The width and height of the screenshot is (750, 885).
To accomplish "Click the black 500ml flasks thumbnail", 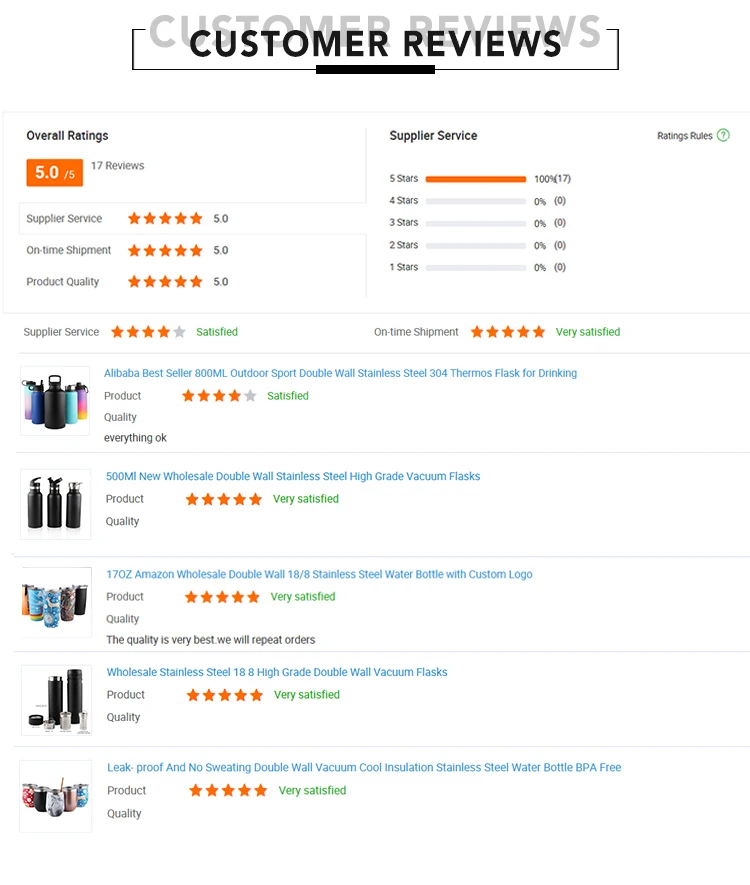I will pos(56,504).
